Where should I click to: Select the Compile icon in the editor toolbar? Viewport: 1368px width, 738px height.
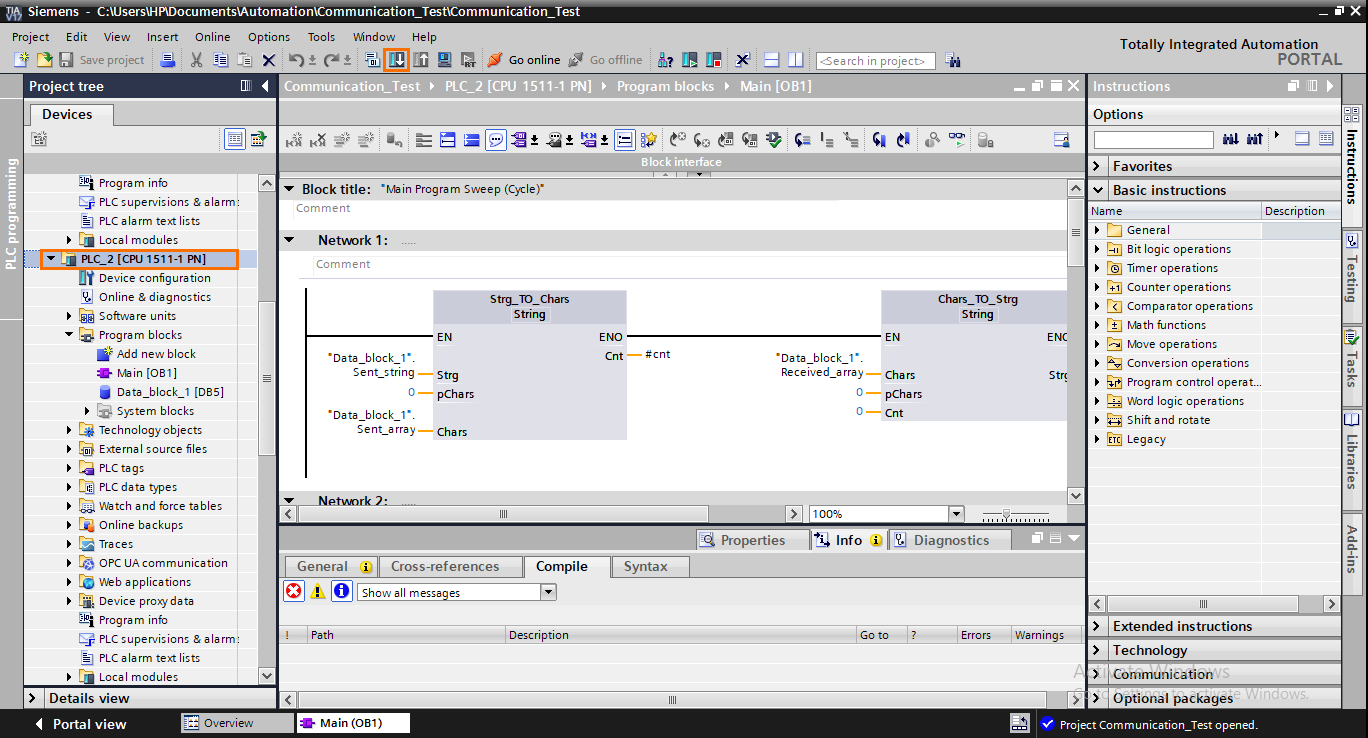(773, 139)
